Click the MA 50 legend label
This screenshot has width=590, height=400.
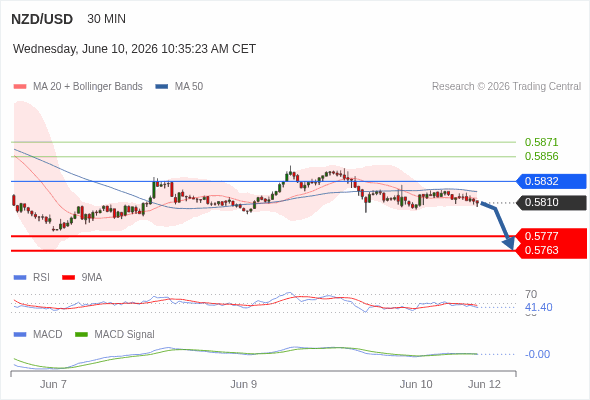pyautogui.click(x=189, y=87)
